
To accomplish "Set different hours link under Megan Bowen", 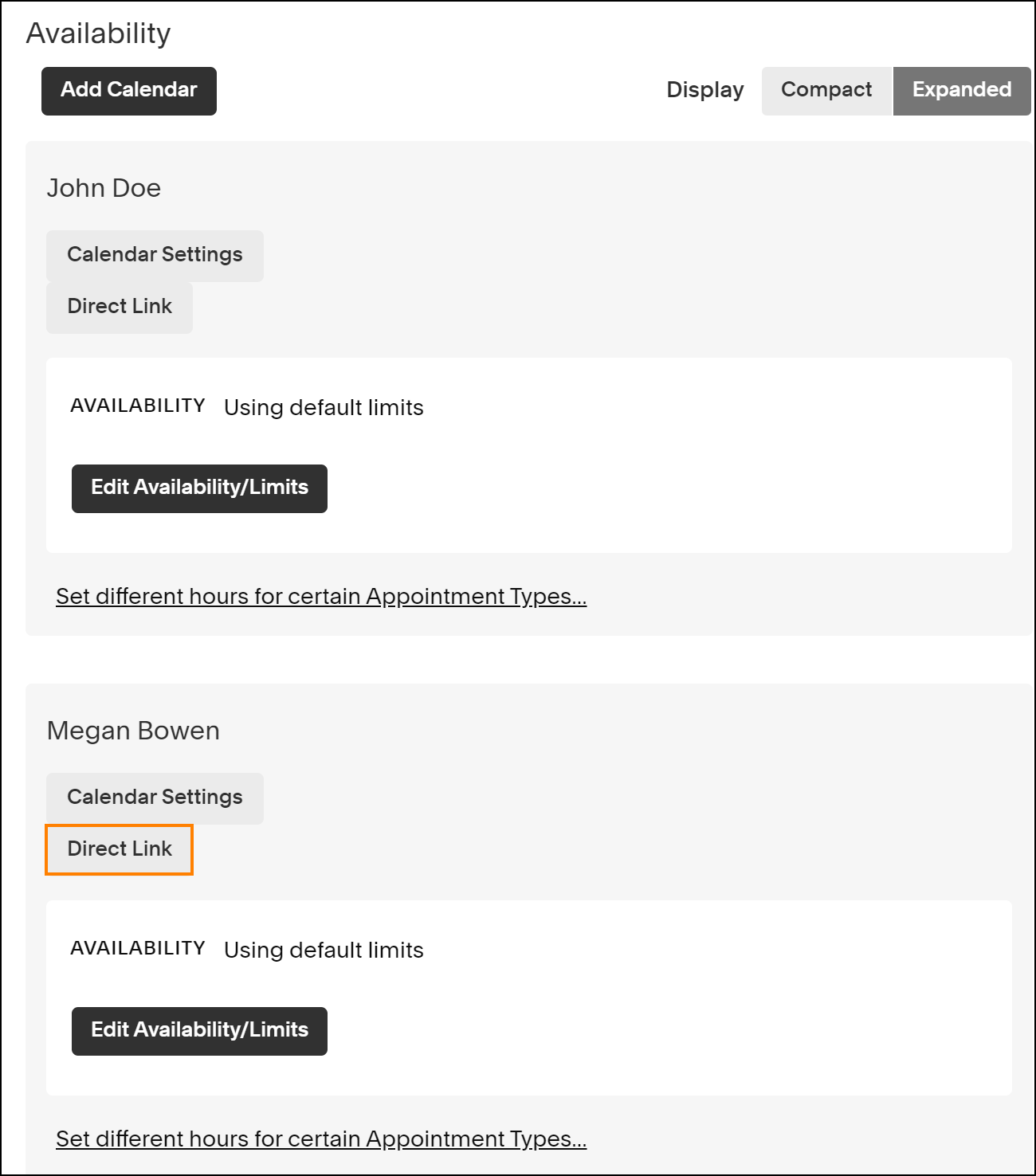I will click(321, 1139).
